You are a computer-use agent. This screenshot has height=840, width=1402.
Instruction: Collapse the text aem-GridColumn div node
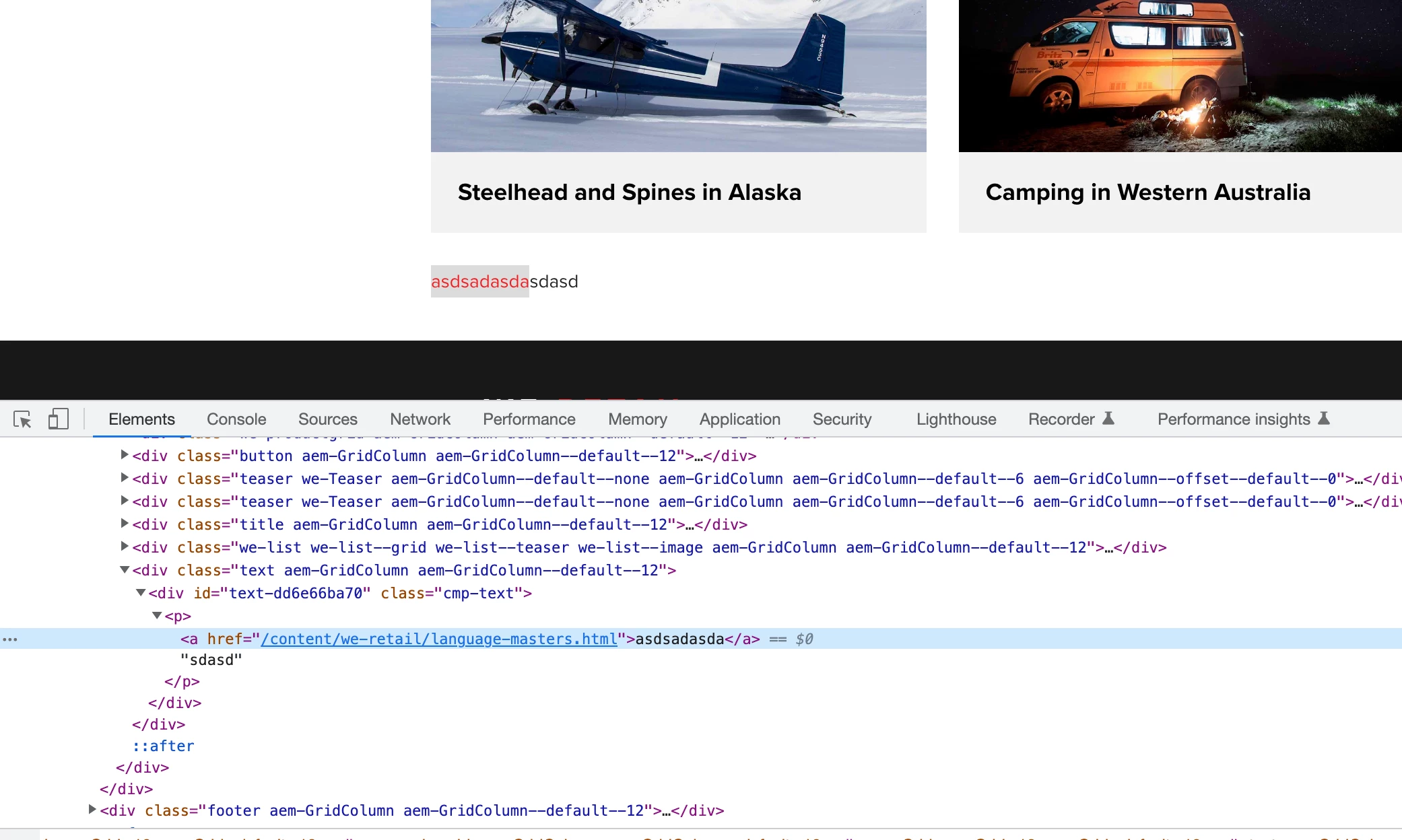[125, 570]
